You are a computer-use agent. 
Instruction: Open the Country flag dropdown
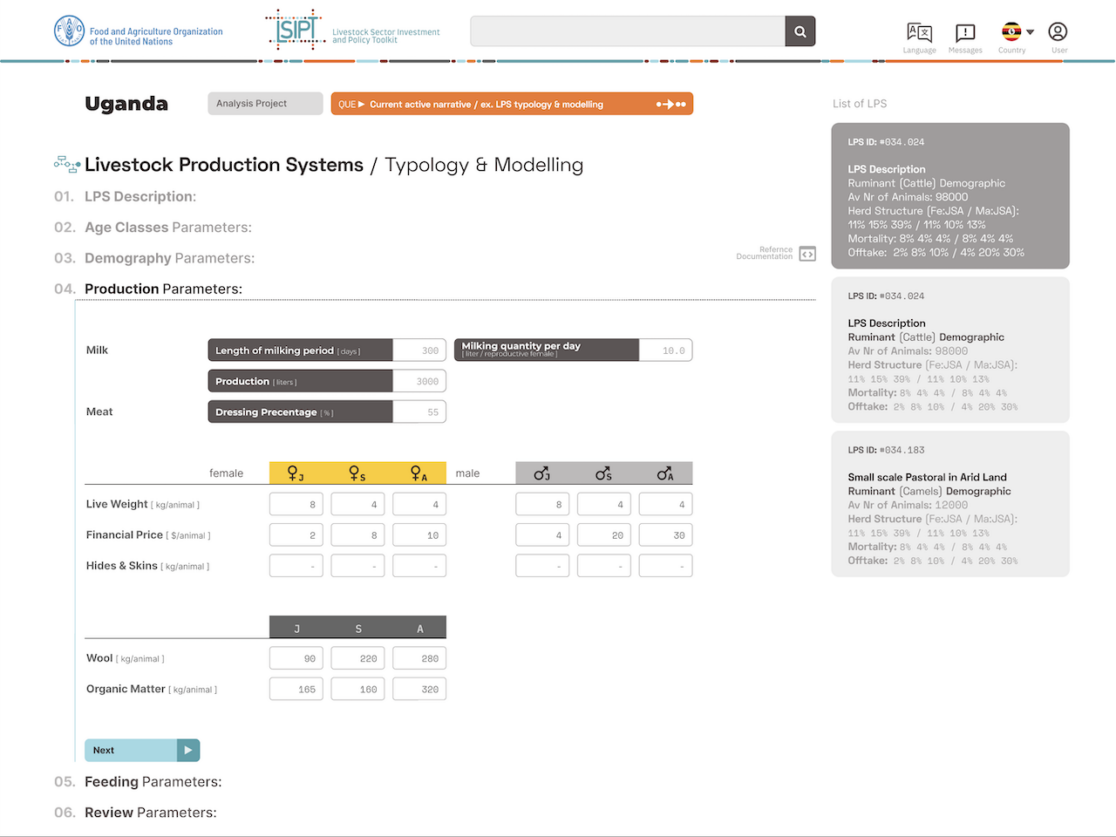[x=1017, y=32]
